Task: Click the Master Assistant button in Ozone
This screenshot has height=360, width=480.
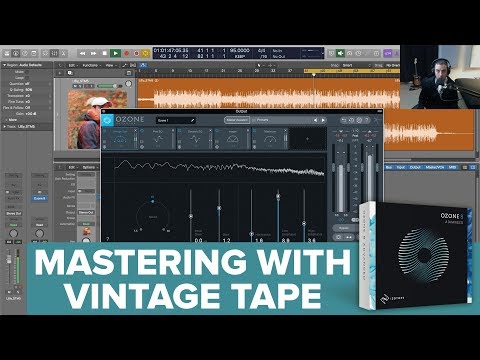Action: (x=237, y=120)
